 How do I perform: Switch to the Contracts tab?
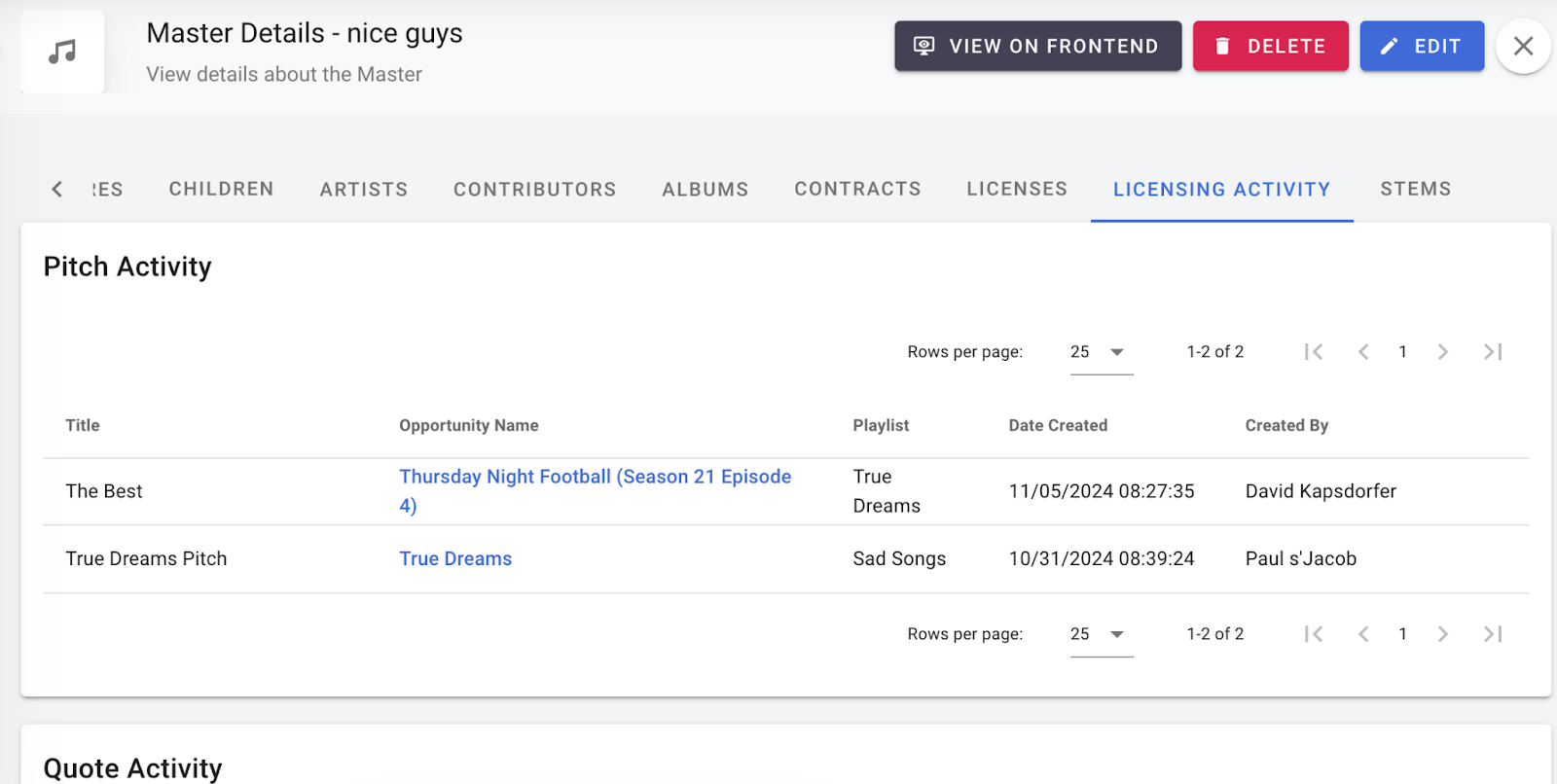[857, 189]
